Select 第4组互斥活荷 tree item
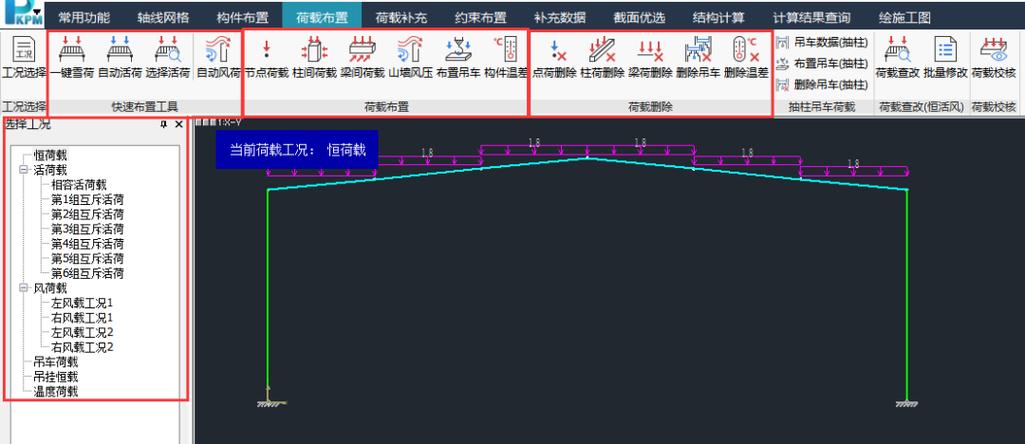The height and width of the screenshot is (444, 1025). pos(88,244)
